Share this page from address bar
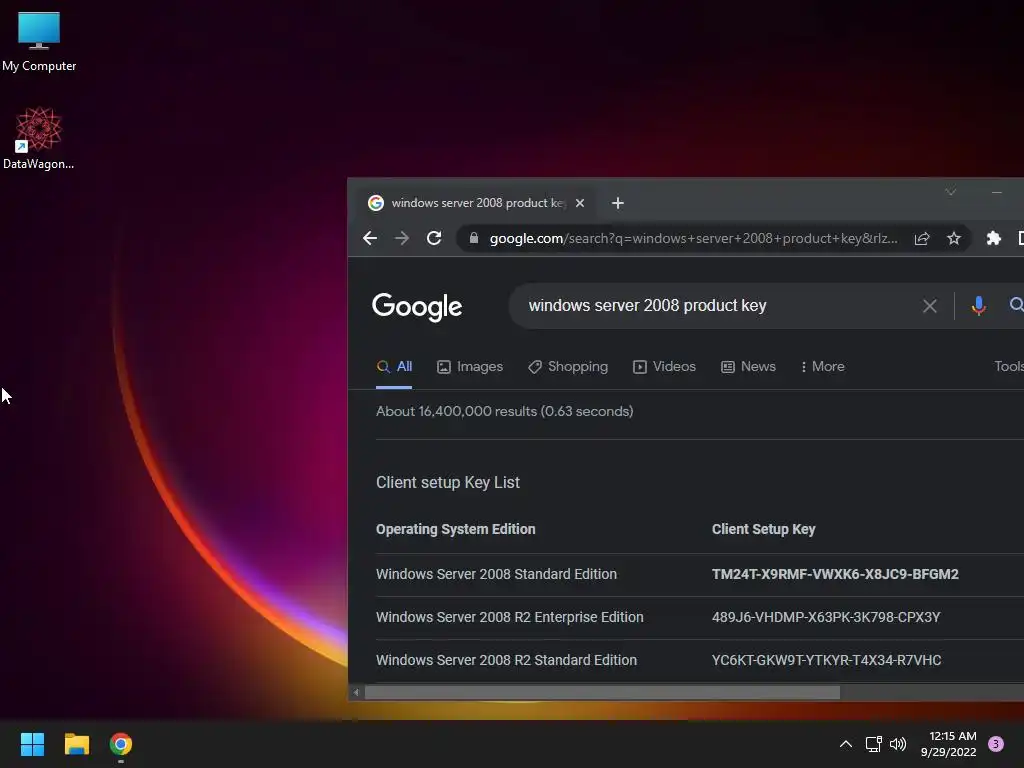The image size is (1024, 768). [921, 238]
